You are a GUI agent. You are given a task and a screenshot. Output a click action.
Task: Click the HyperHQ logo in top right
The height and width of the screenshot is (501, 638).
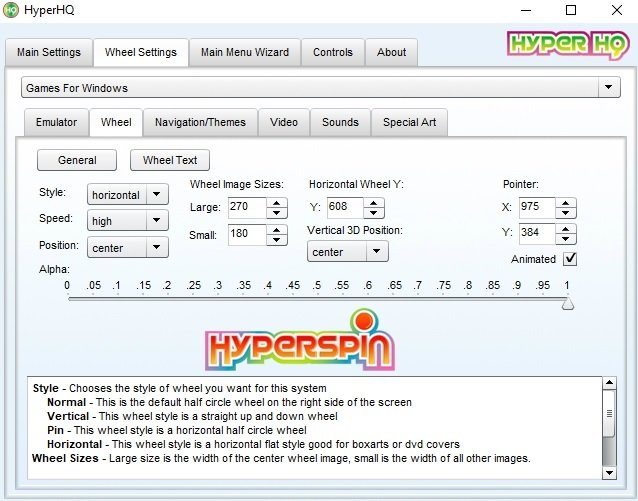[x=567, y=43]
